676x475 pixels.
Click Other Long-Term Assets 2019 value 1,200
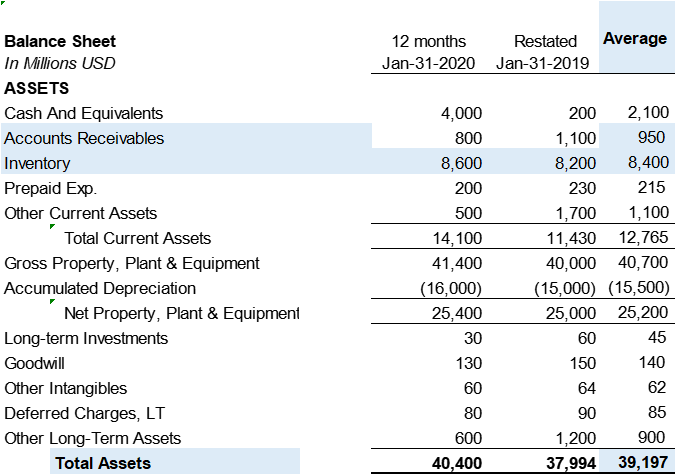click(575, 438)
